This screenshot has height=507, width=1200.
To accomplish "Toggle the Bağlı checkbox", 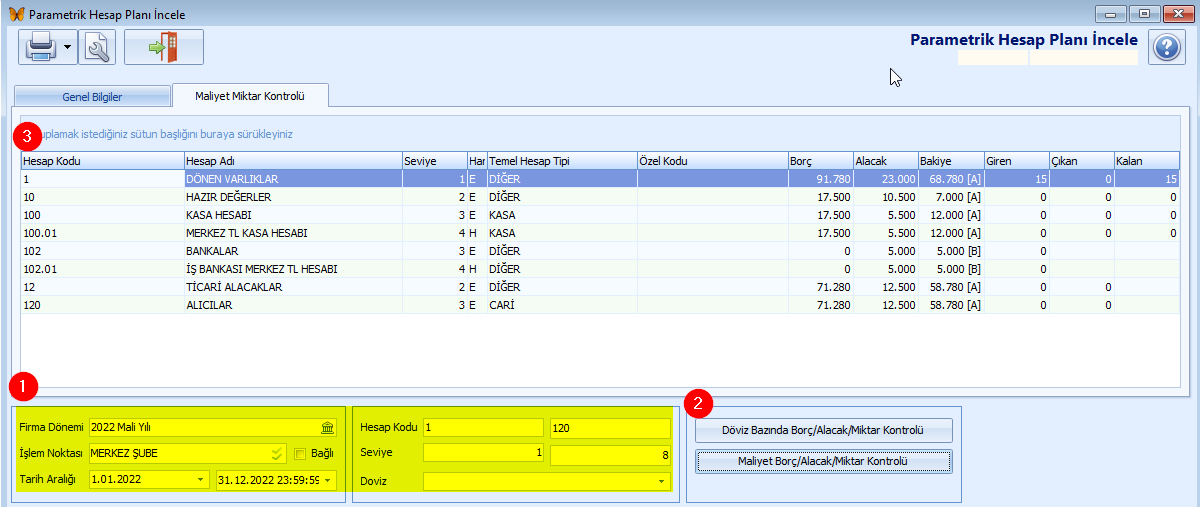I will [301, 454].
